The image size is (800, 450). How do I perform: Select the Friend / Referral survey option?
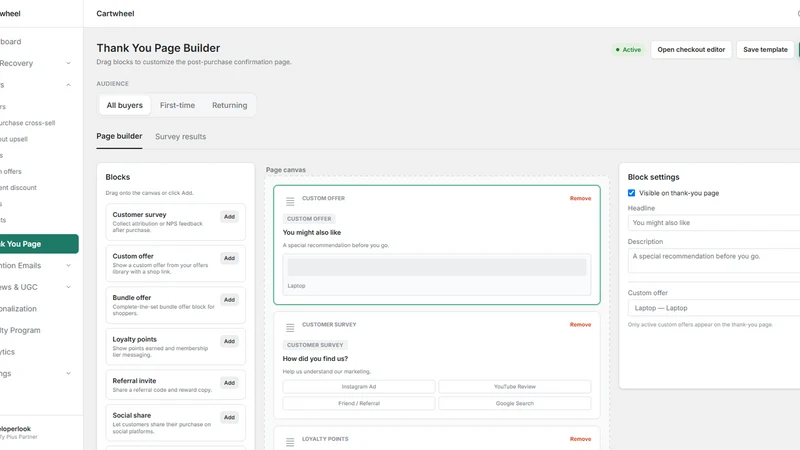pyautogui.click(x=359, y=403)
